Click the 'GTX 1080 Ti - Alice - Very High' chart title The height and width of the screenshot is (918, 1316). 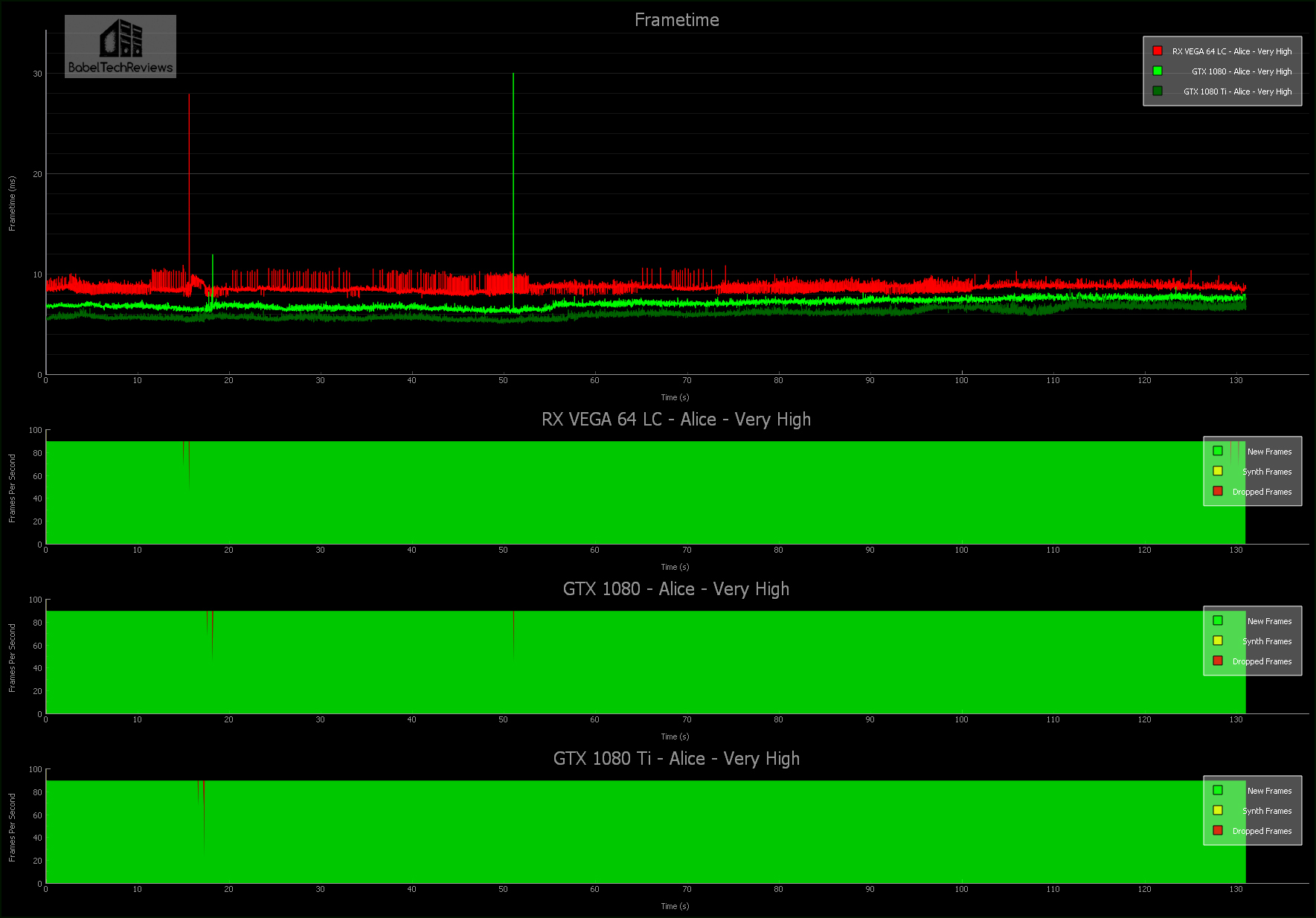676,759
